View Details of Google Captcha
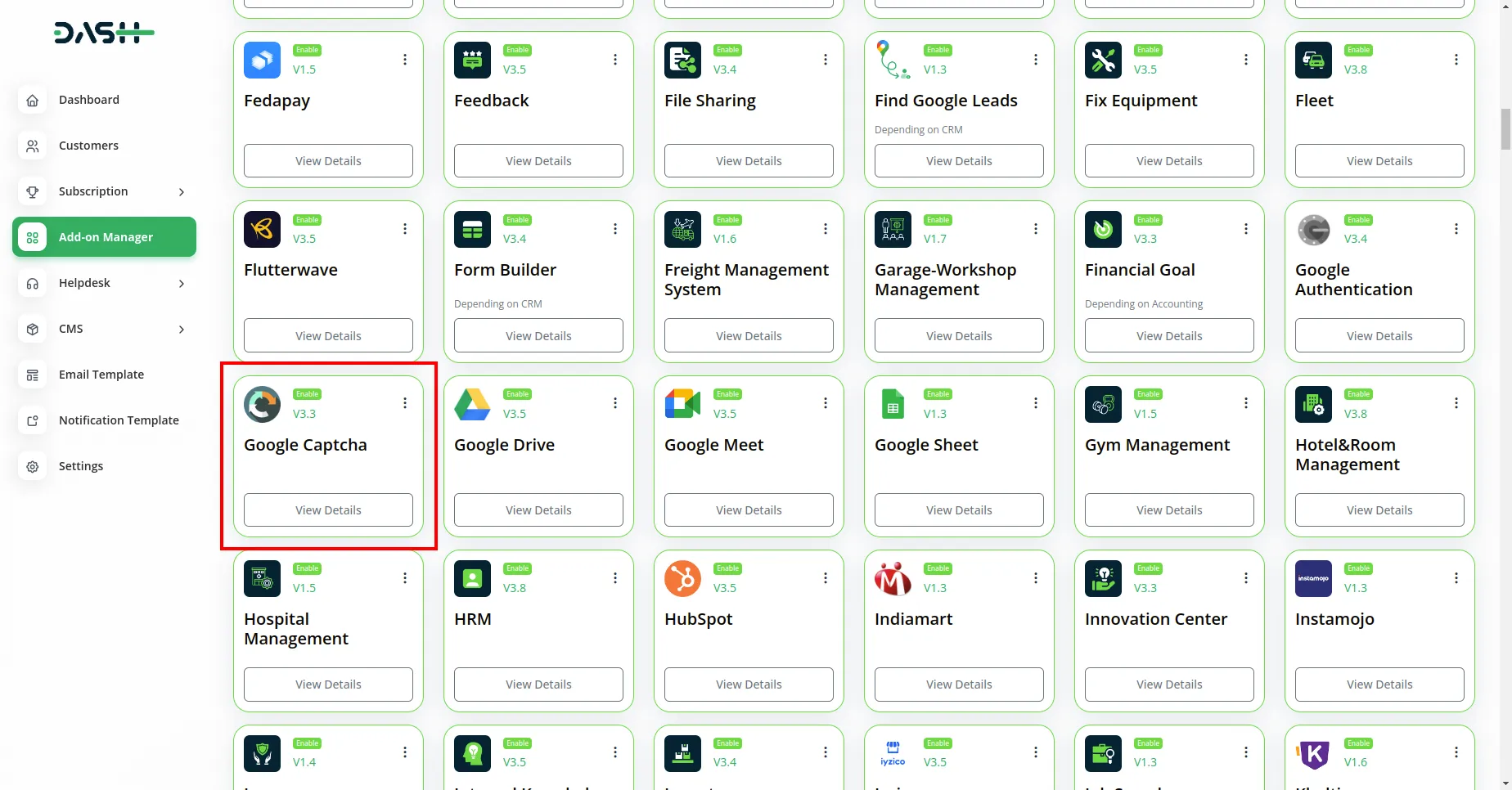The height and width of the screenshot is (790, 1512). (328, 510)
